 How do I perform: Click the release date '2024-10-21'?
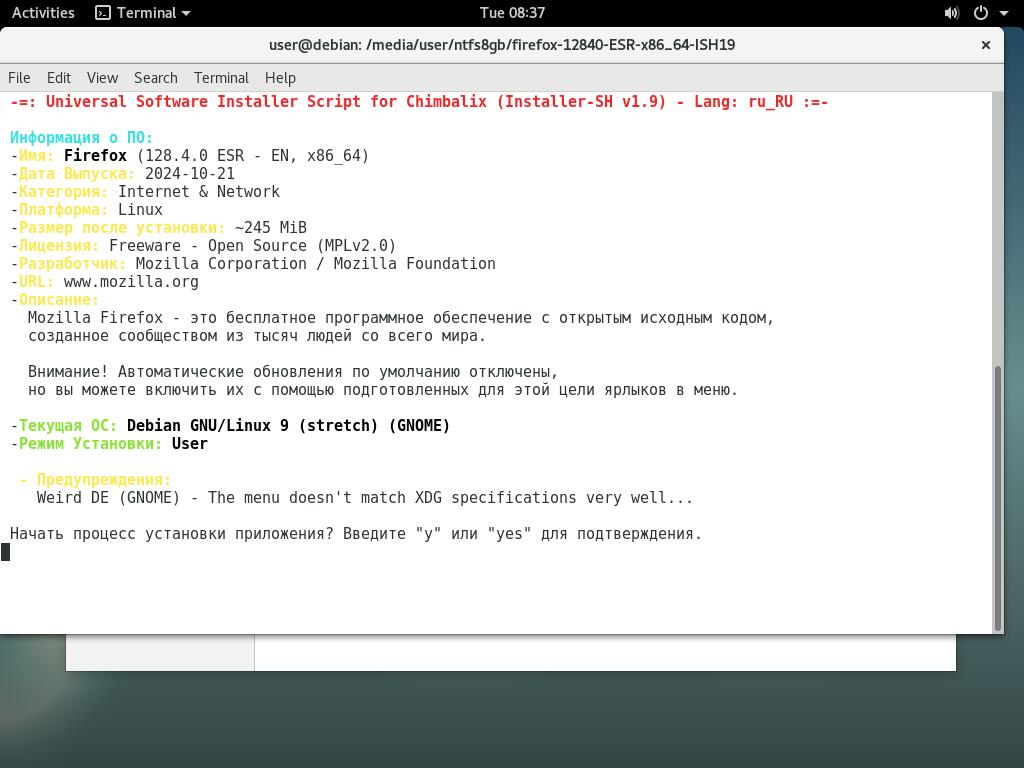tap(189, 174)
